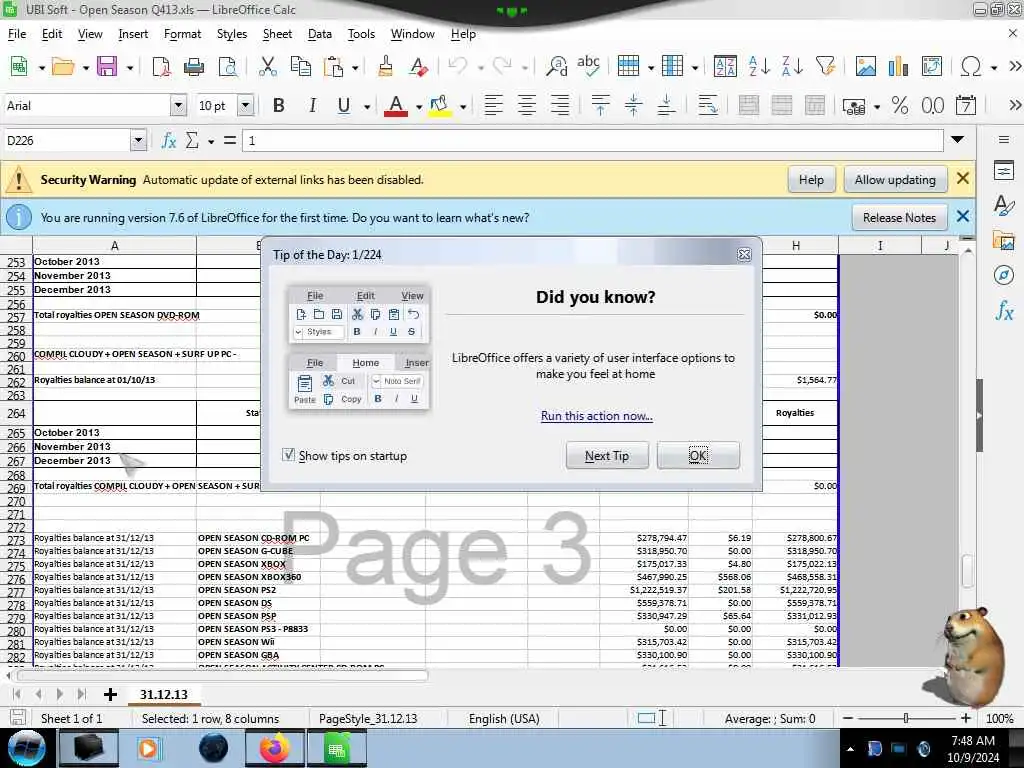Open the sidebar Properties icon

coord(1004,171)
